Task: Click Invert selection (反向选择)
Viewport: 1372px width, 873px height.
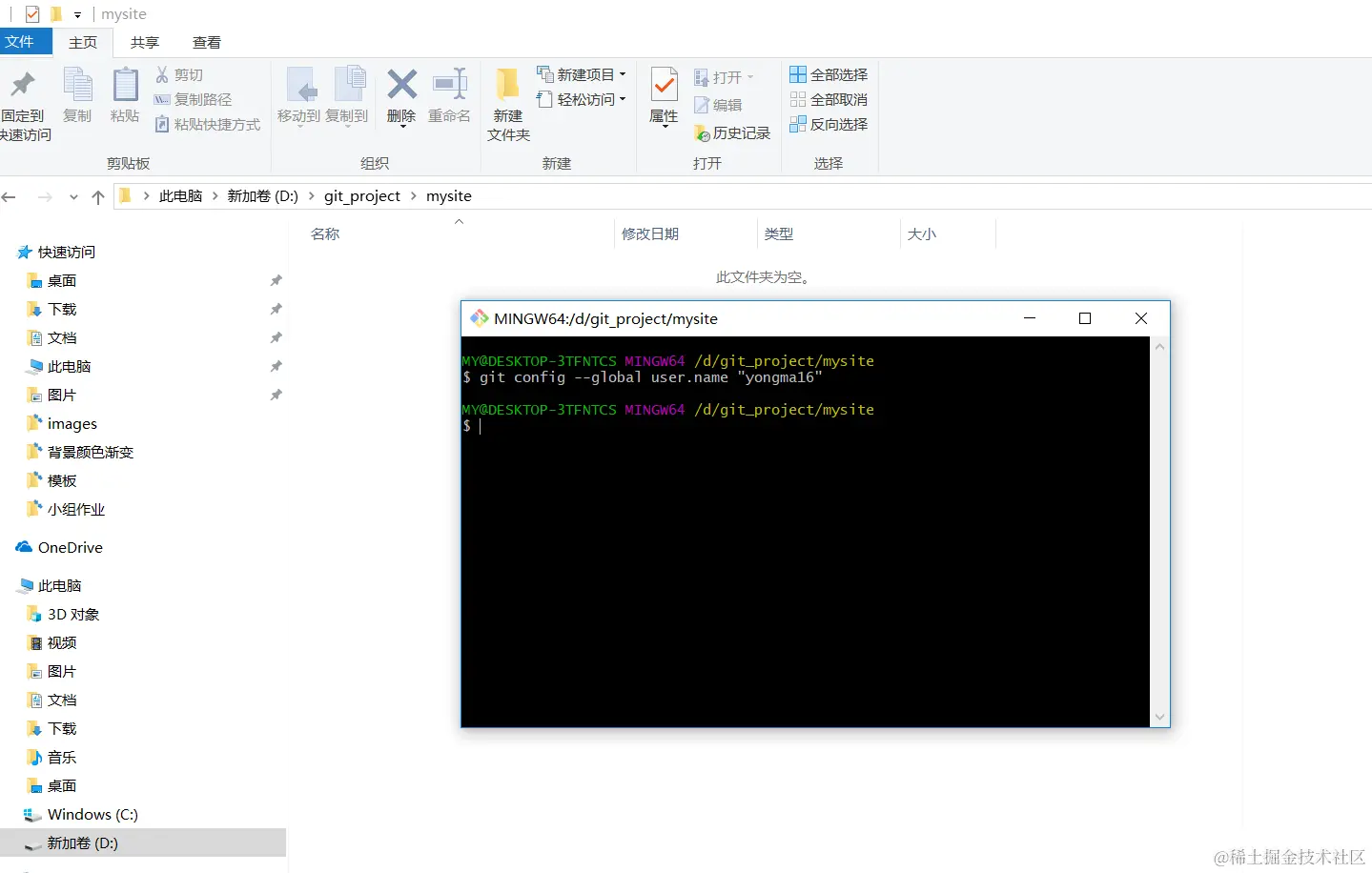Action: point(829,124)
